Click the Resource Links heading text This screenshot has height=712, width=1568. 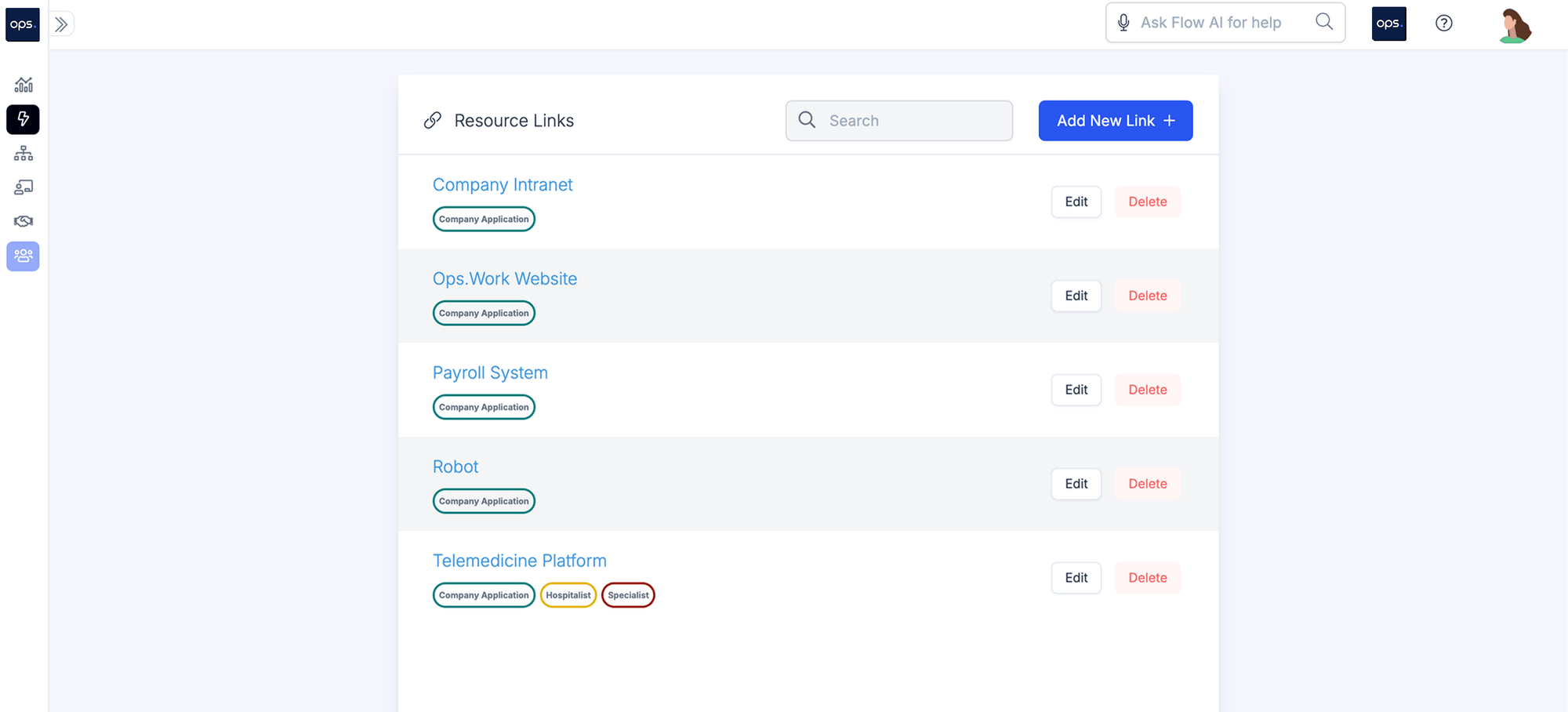[x=514, y=121]
